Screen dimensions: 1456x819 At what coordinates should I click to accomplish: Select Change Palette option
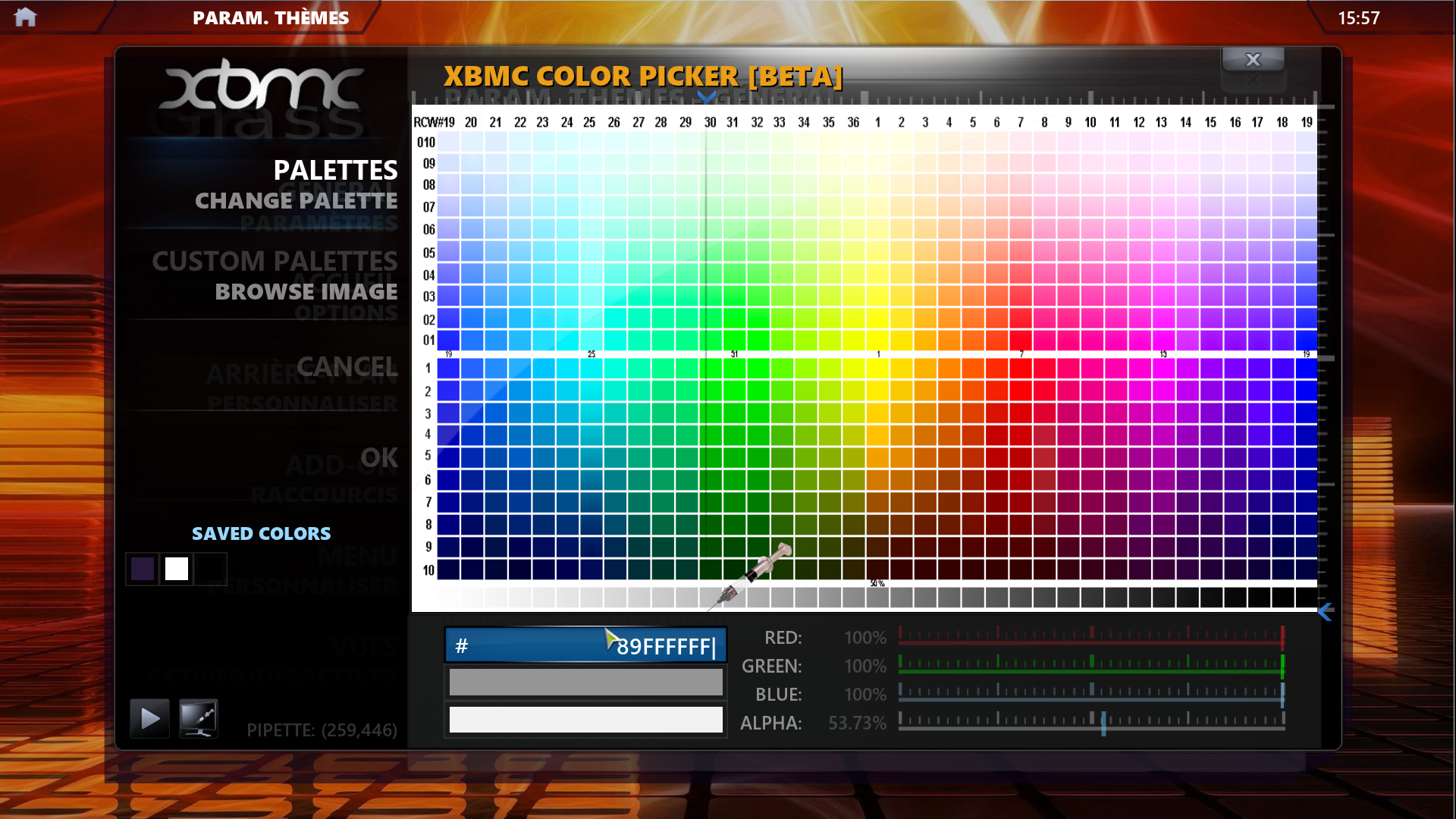296,201
